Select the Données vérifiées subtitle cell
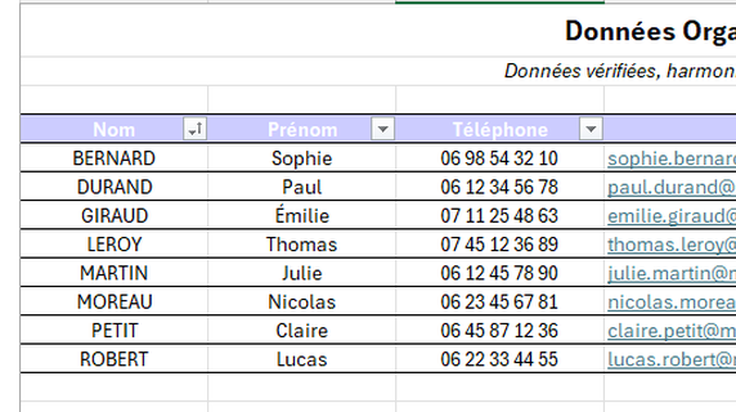Image resolution: width=736 pixels, height=412 pixels. coord(620,71)
